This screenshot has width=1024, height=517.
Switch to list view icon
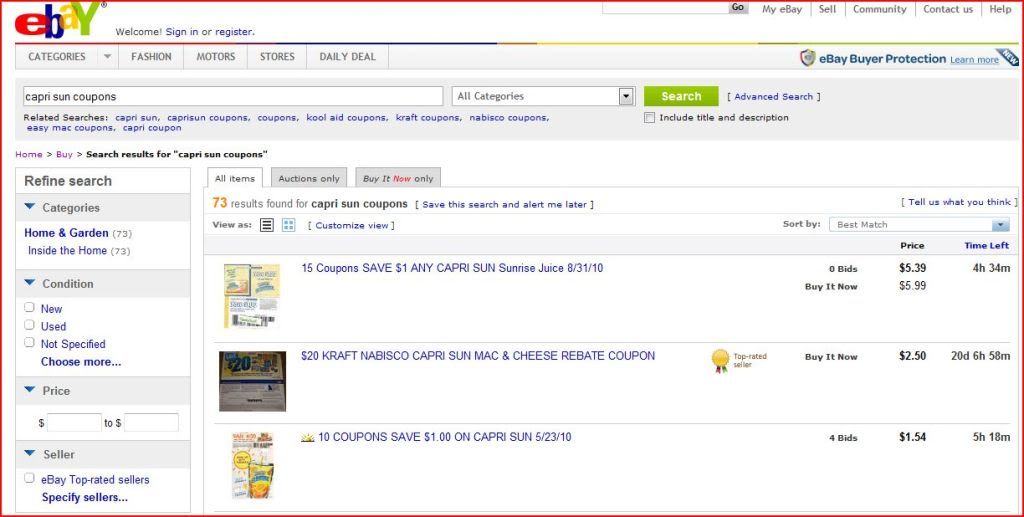[266, 225]
